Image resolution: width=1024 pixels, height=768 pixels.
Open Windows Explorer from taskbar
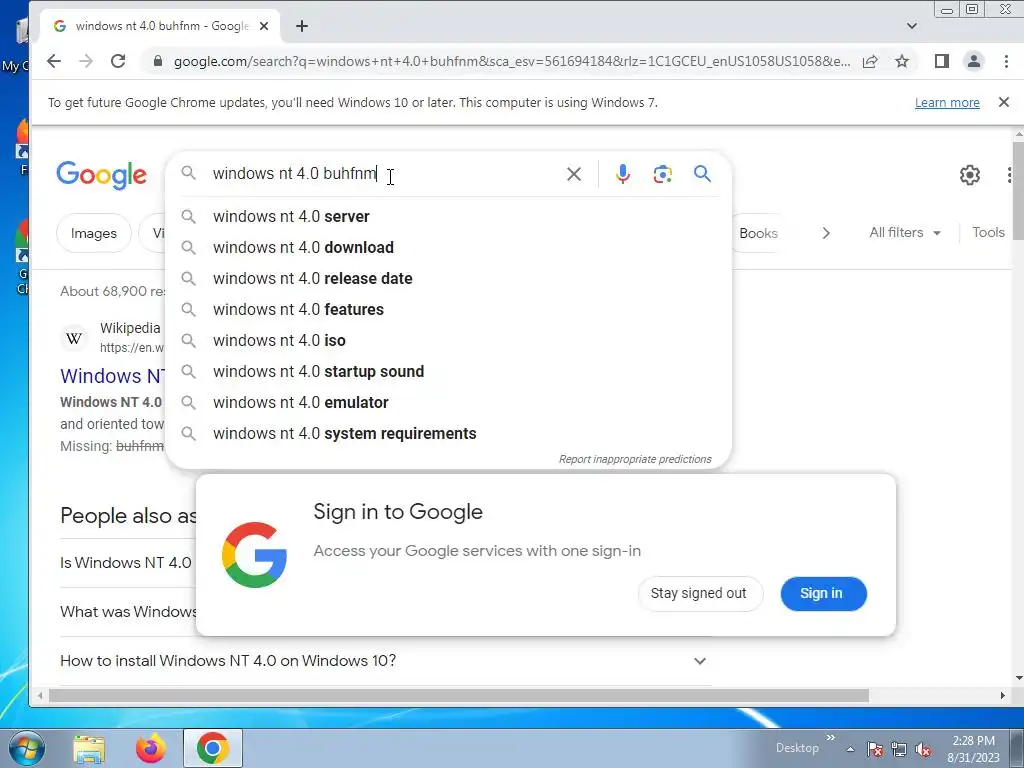[x=89, y=749]
